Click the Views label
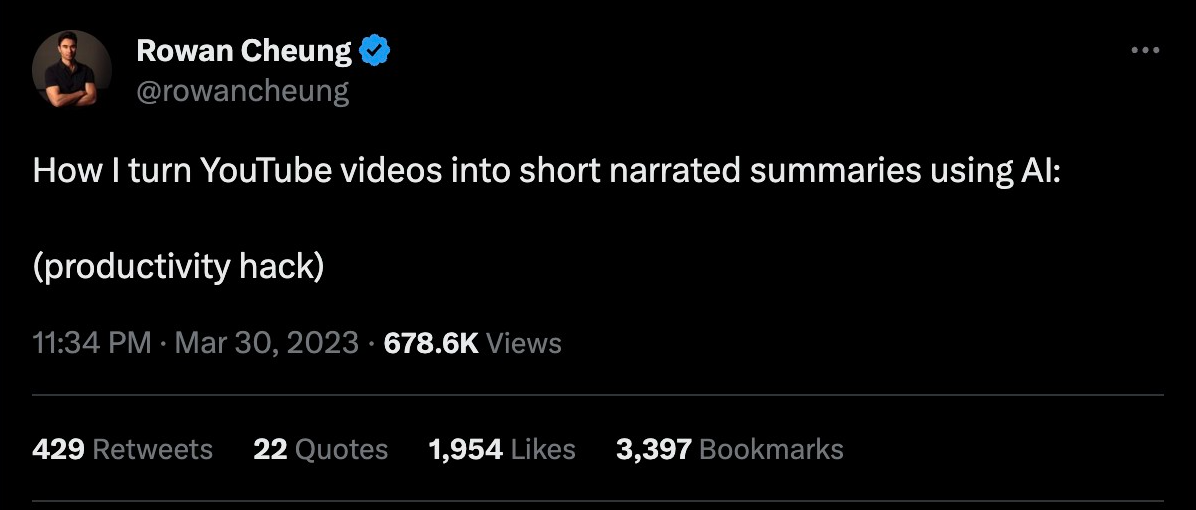This screenshot has width=1196, height=510. (x=525, y=343)
